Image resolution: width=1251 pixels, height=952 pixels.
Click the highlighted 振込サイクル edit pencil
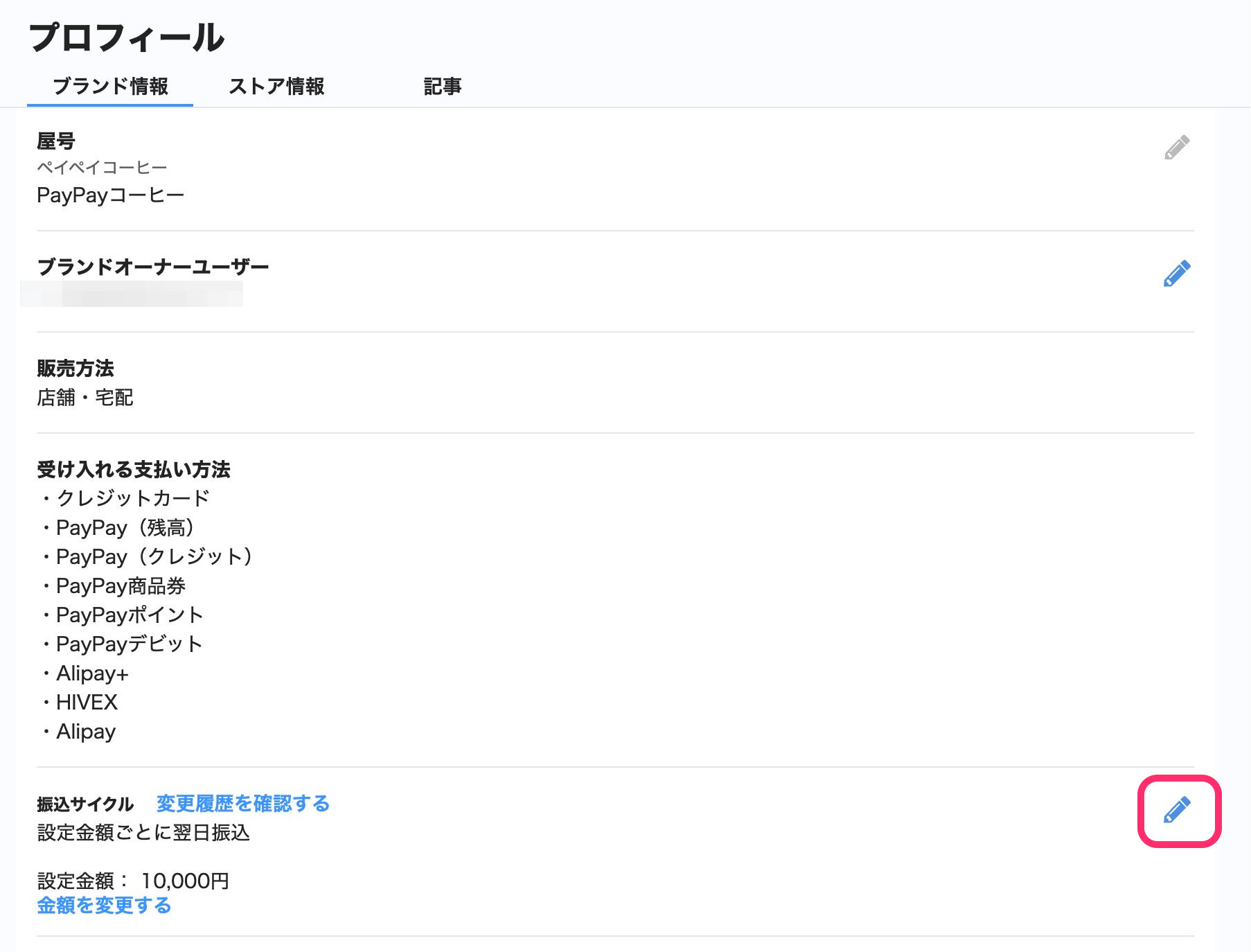point(1177,810)
